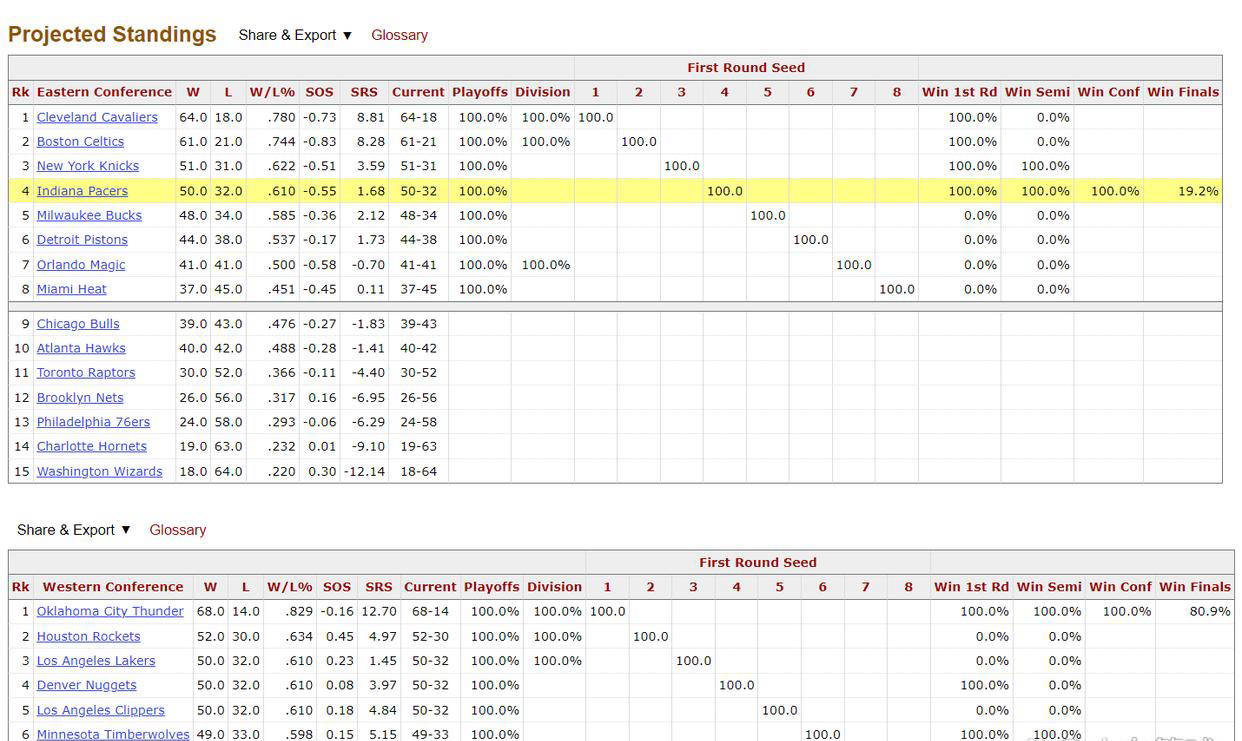The width and height of the screenshot is (1242, 741).
Task: Open the Share & Export menu above Western table
Action: click(x=74, y=530)
